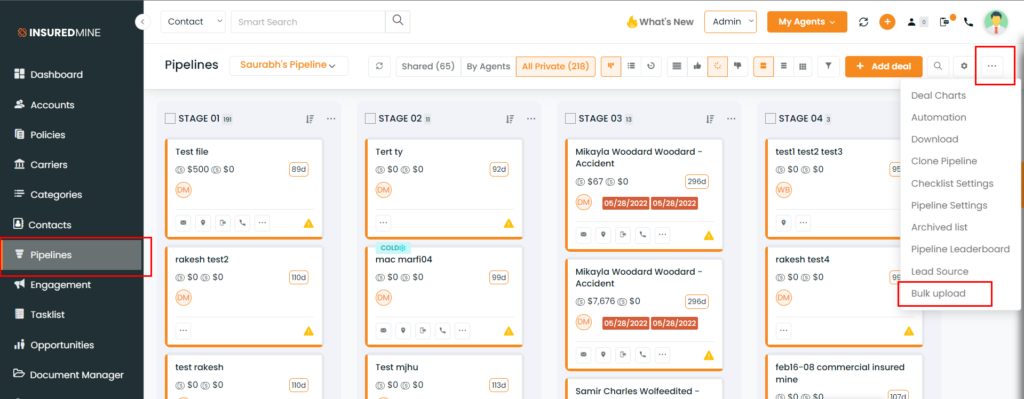
Task: Sort STAGE 01 using its sort icon
Action: pos(310,119)
